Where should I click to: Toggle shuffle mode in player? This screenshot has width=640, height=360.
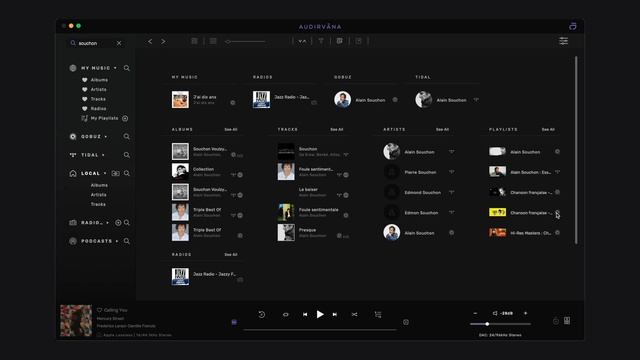point(354,315)
